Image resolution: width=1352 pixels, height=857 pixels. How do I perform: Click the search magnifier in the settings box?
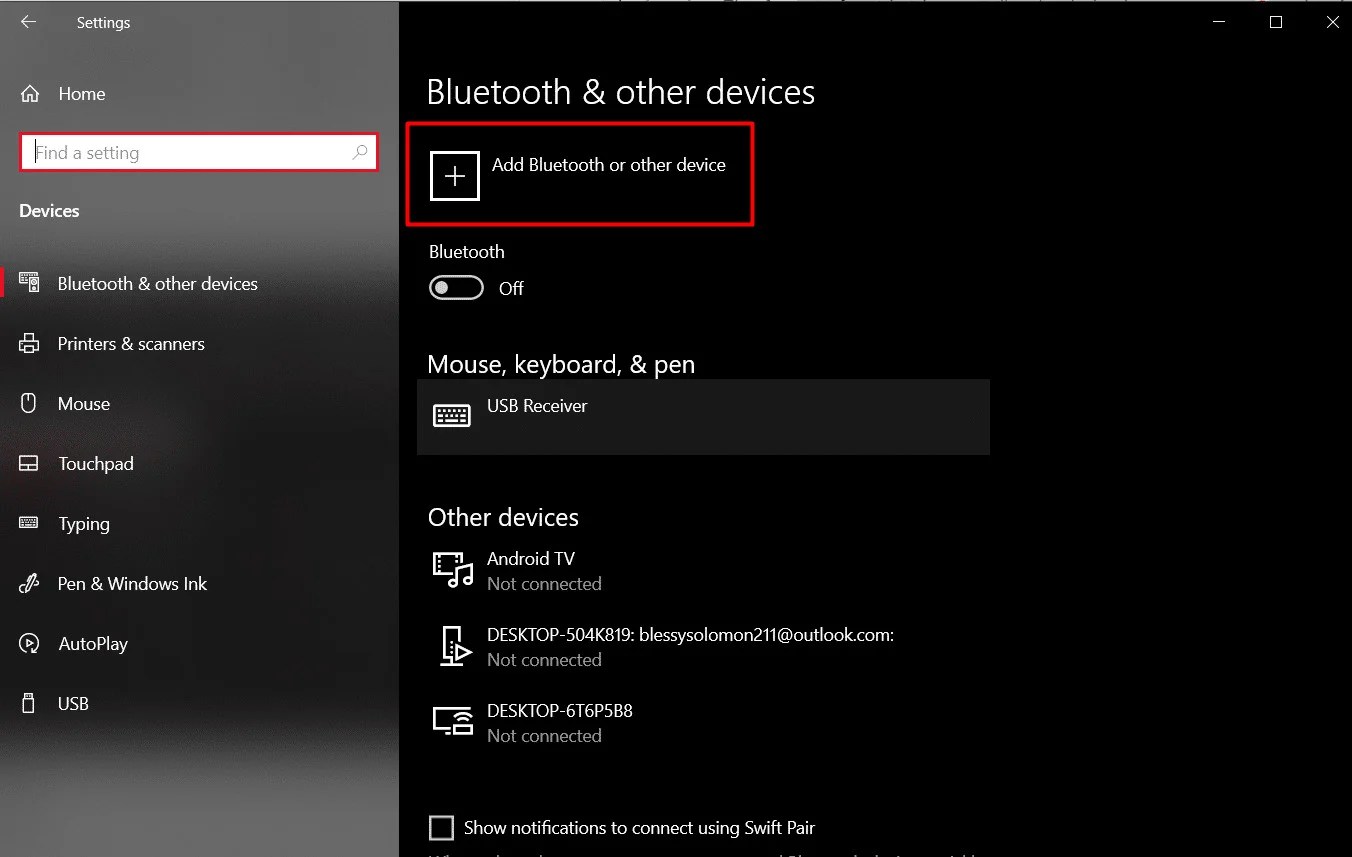click(360, 152)
